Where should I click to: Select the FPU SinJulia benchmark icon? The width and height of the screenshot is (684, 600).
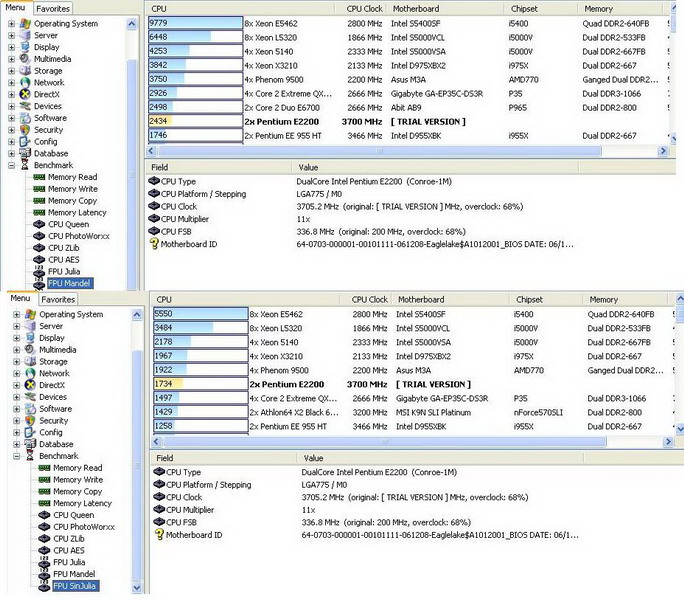[44, 586]
